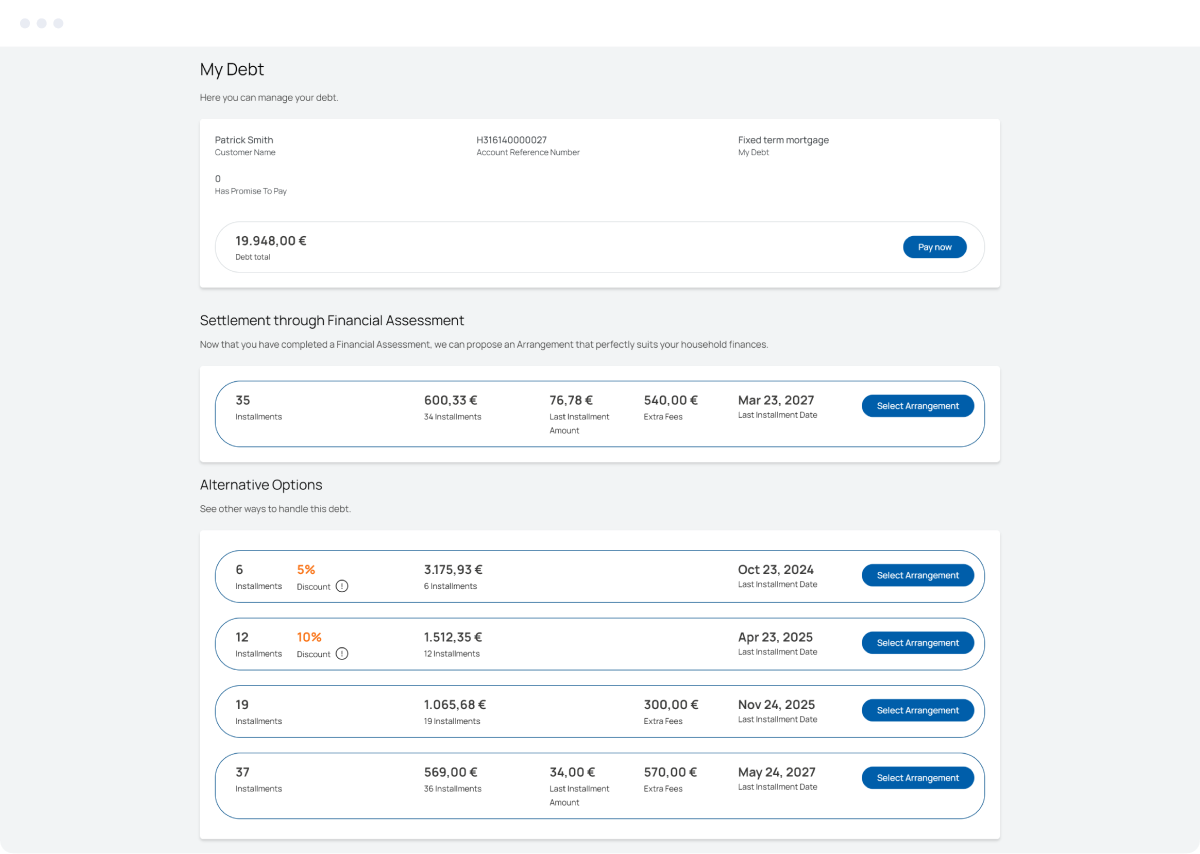Click the Alternative Options heading
The height and width of the screenshot is (854, 1200).
coord(261,484)
